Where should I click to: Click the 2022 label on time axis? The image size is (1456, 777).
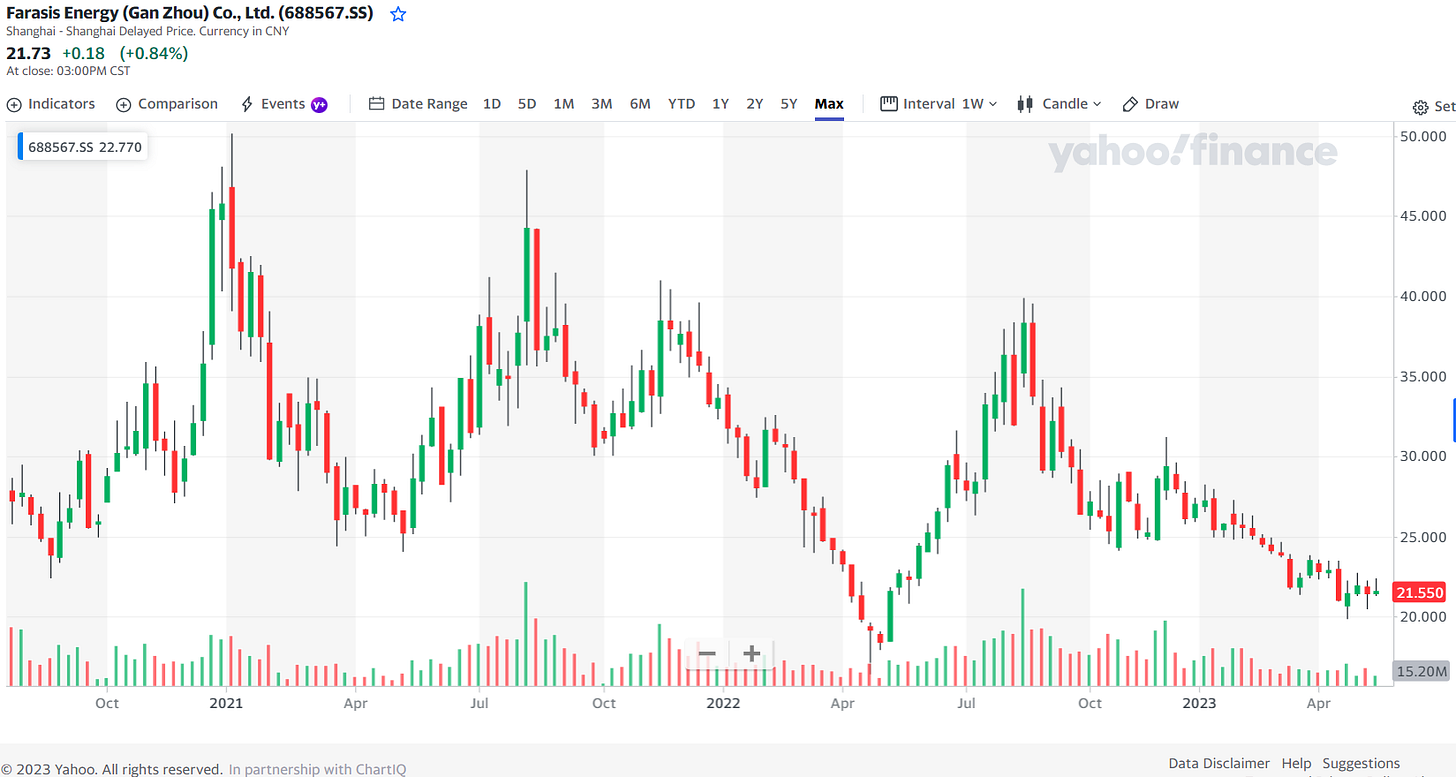coord(723,703)
